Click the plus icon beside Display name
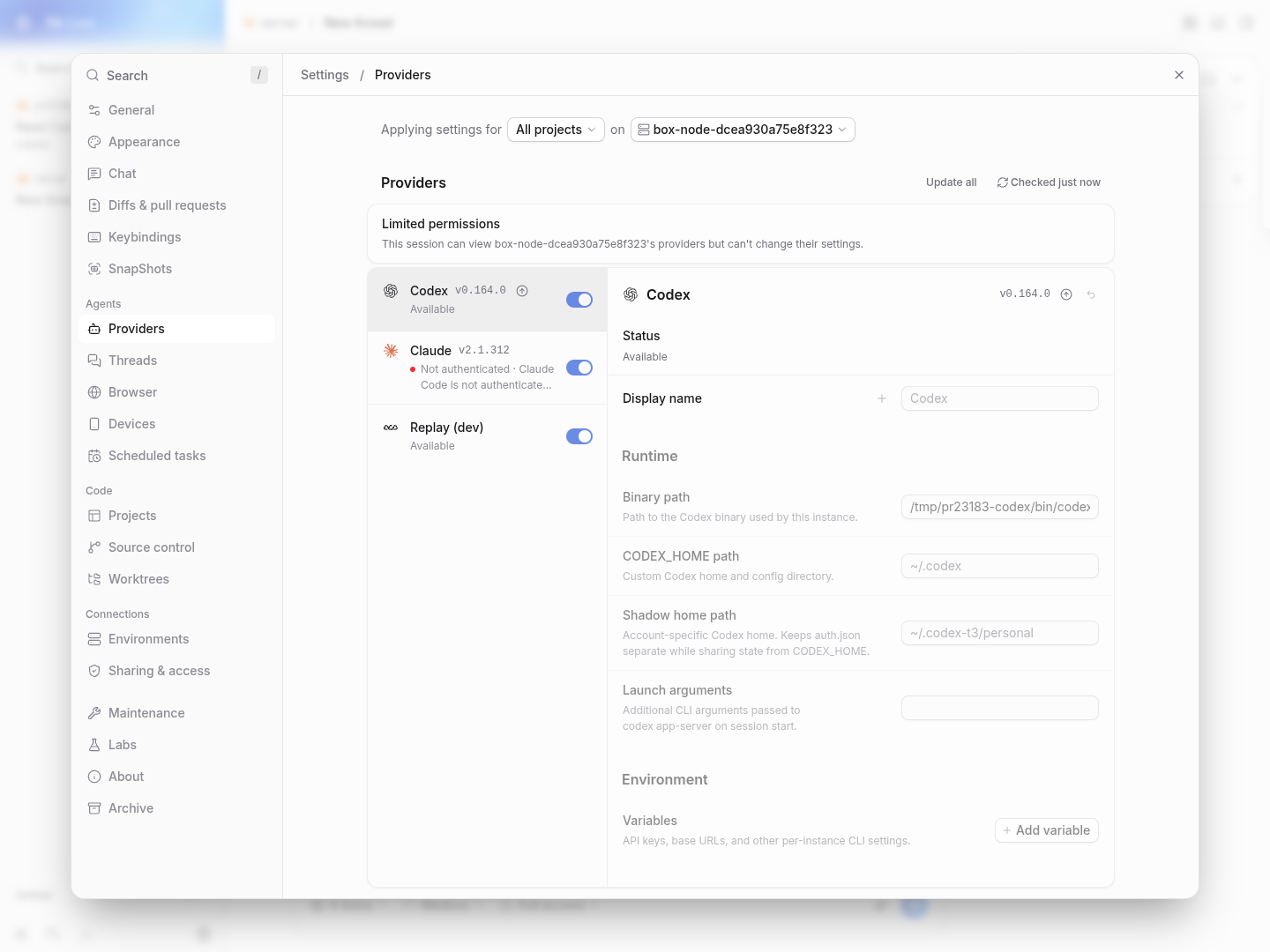 [881, 398]
